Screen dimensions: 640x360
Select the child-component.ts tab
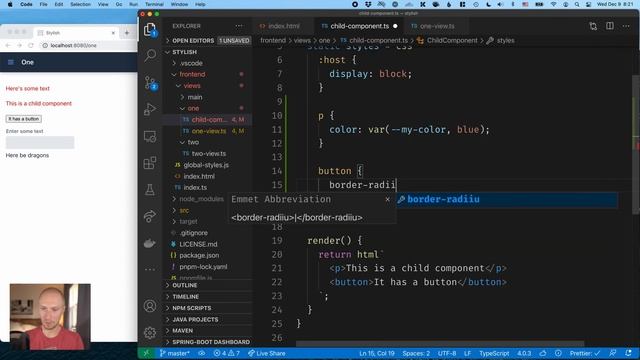[359, 26]
